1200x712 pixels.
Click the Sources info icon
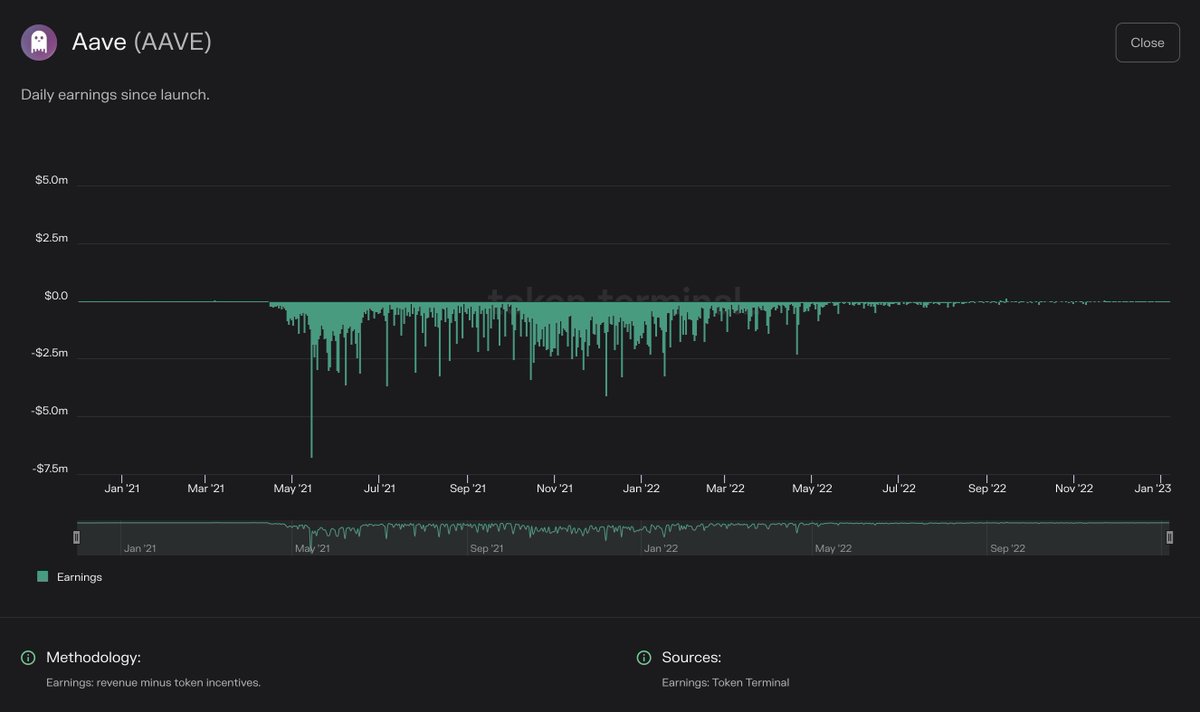tap(644, 657)
